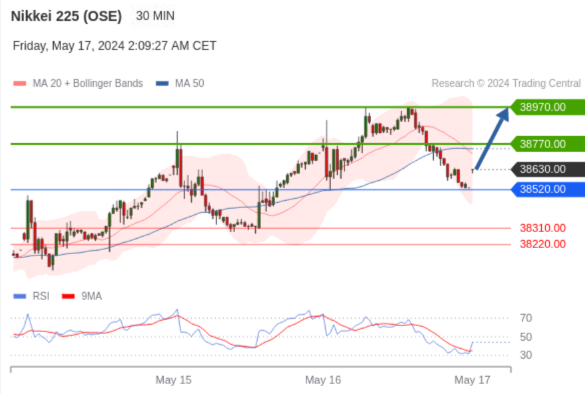Click the red 9MA legend swatch

68,296
